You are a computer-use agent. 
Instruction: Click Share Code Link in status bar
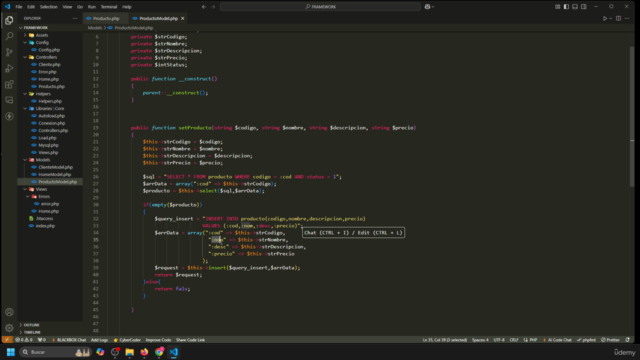190,340
